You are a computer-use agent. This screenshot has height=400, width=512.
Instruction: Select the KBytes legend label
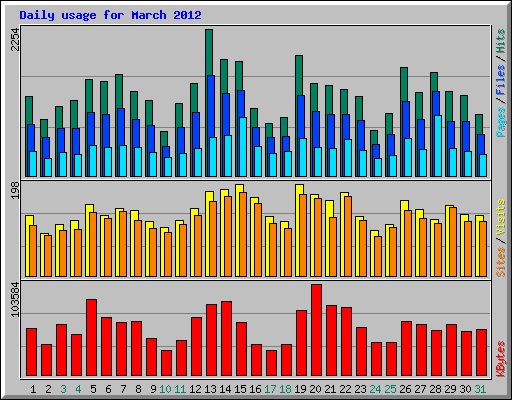pos(500,359)
